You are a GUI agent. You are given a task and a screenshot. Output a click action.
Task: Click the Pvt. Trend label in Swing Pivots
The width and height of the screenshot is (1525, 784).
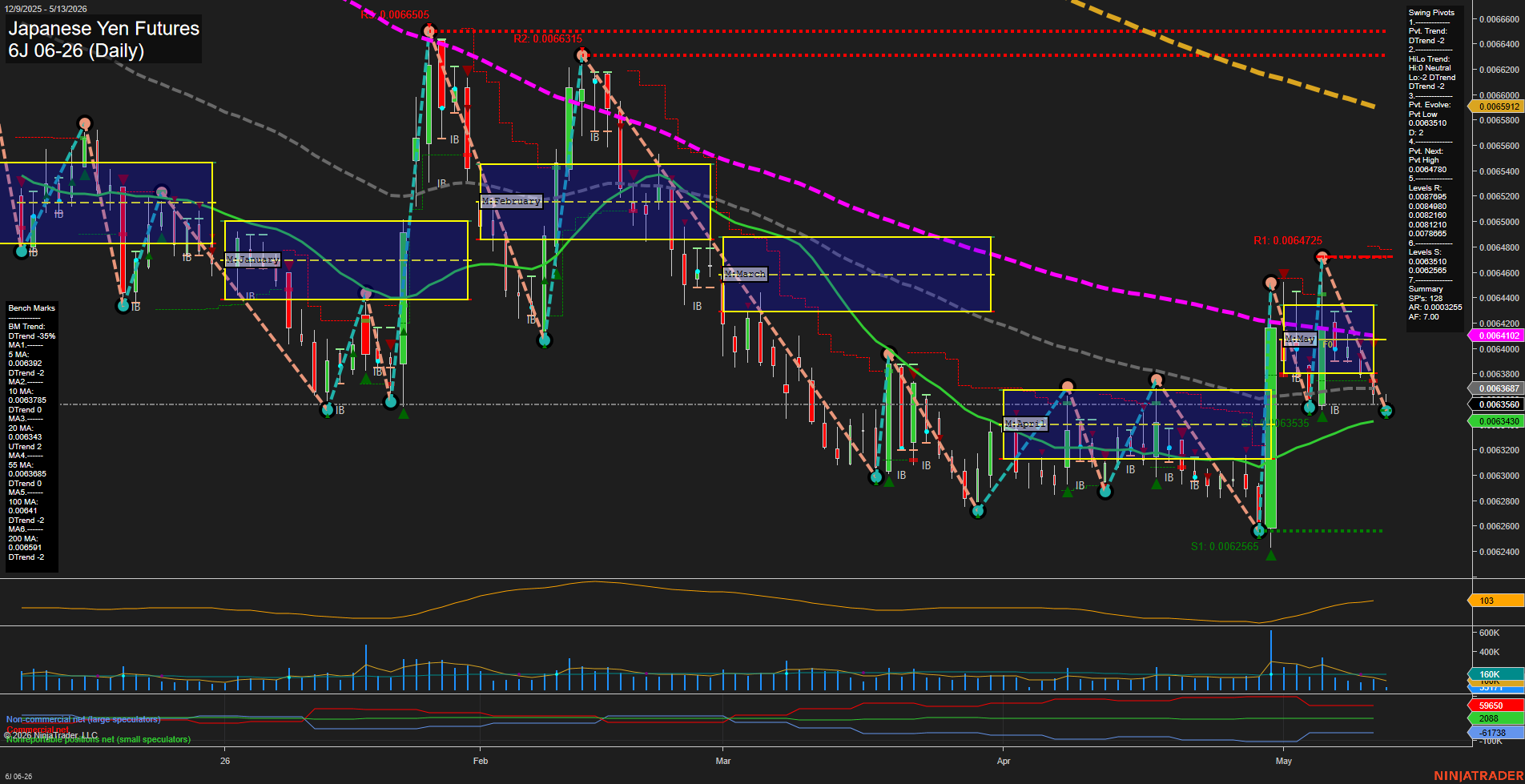pos(1428,31)
